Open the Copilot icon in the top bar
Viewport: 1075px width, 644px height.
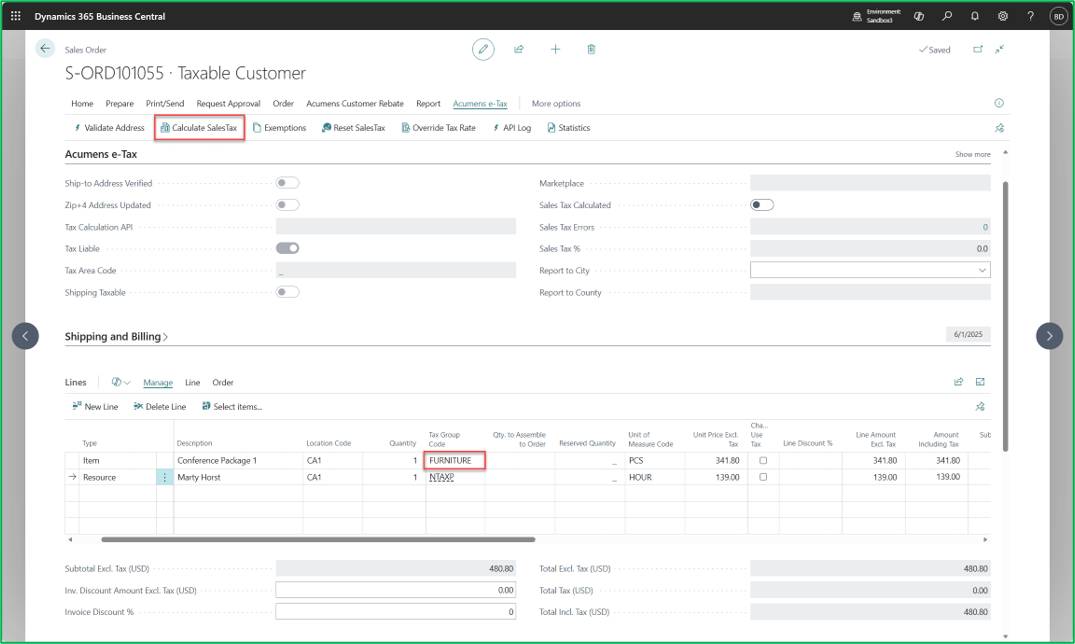click(919, 16)
